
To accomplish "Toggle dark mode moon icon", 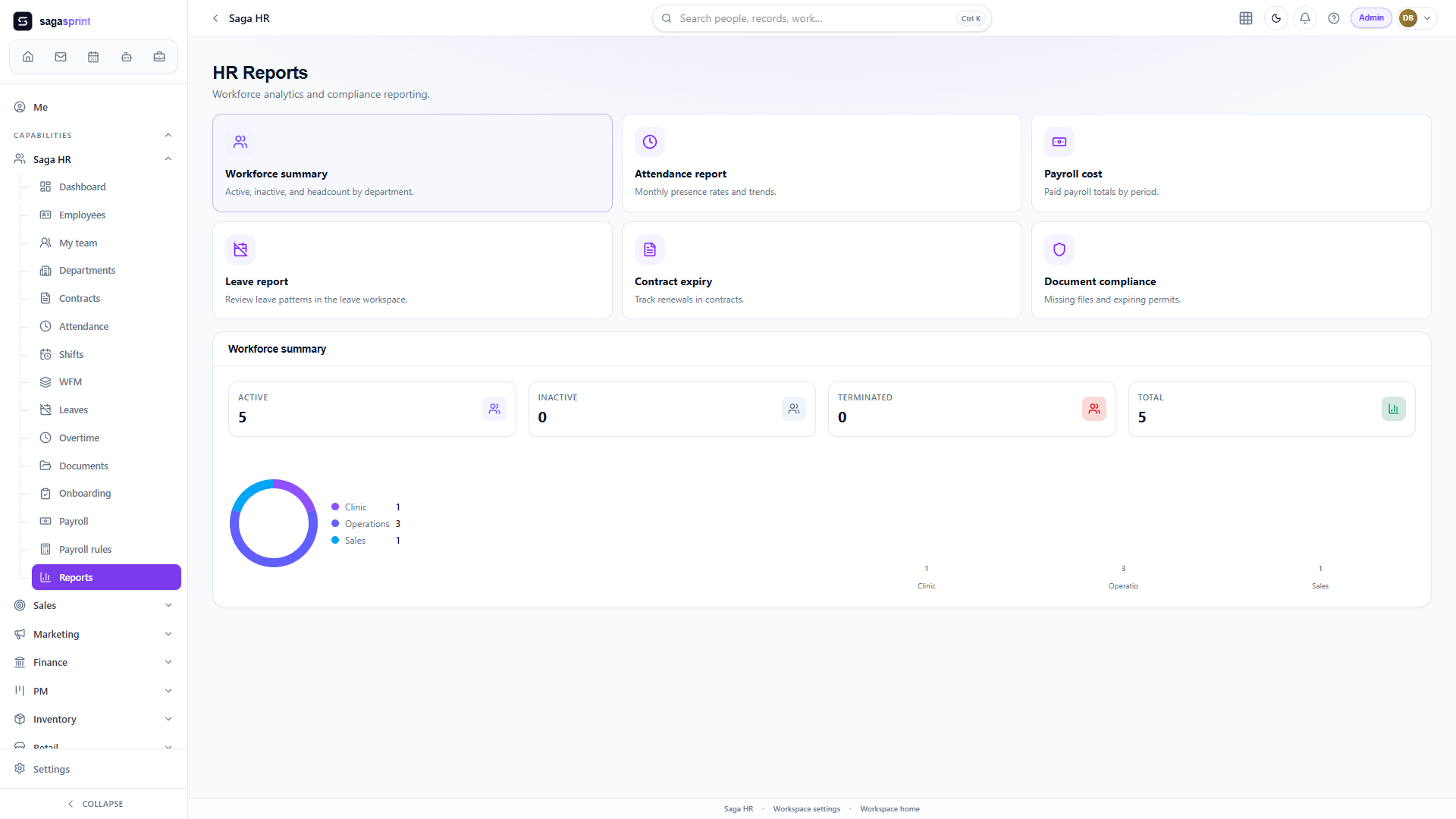I will point(1276,18).
